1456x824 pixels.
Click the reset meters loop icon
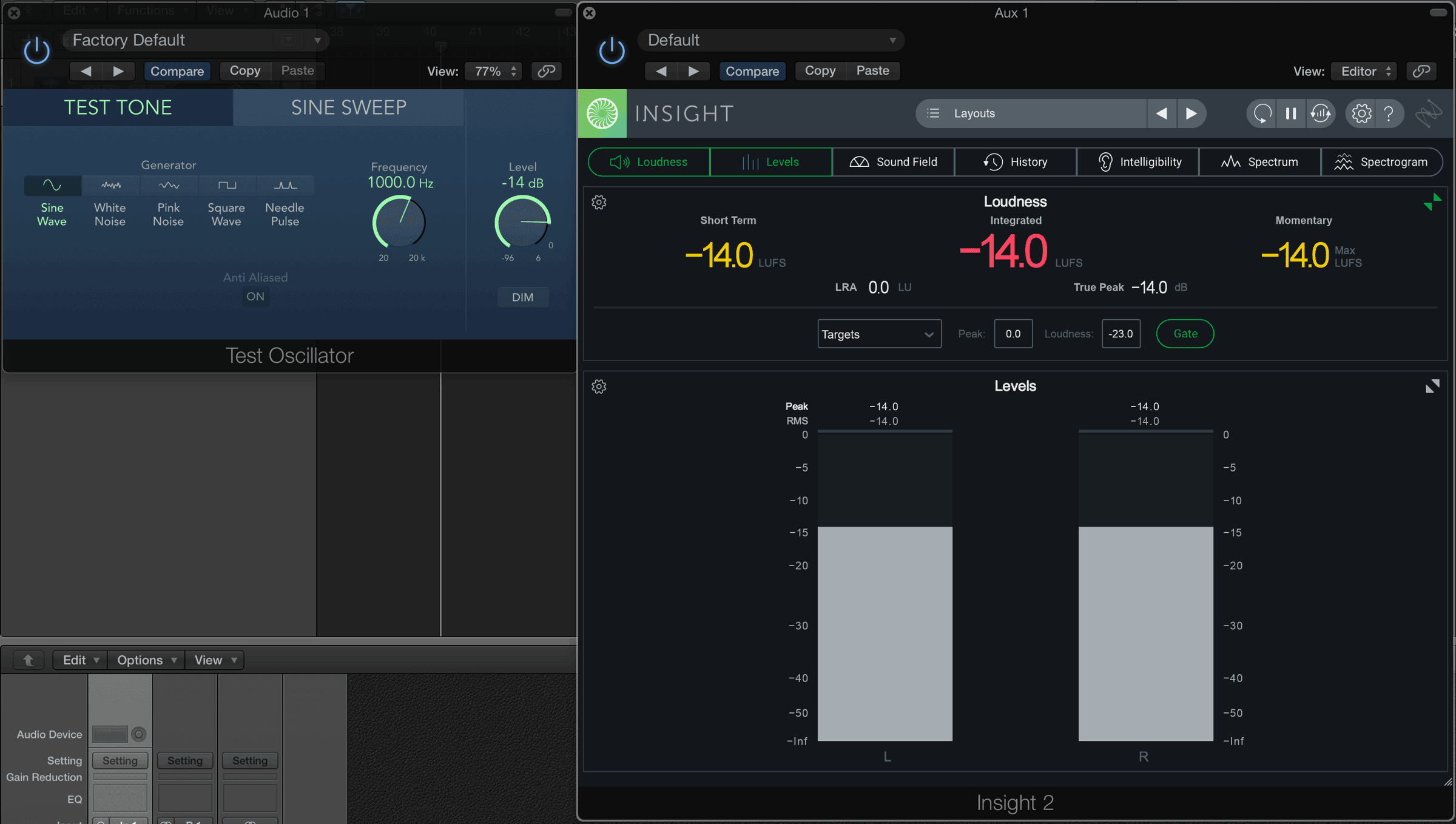(1262, 113)
